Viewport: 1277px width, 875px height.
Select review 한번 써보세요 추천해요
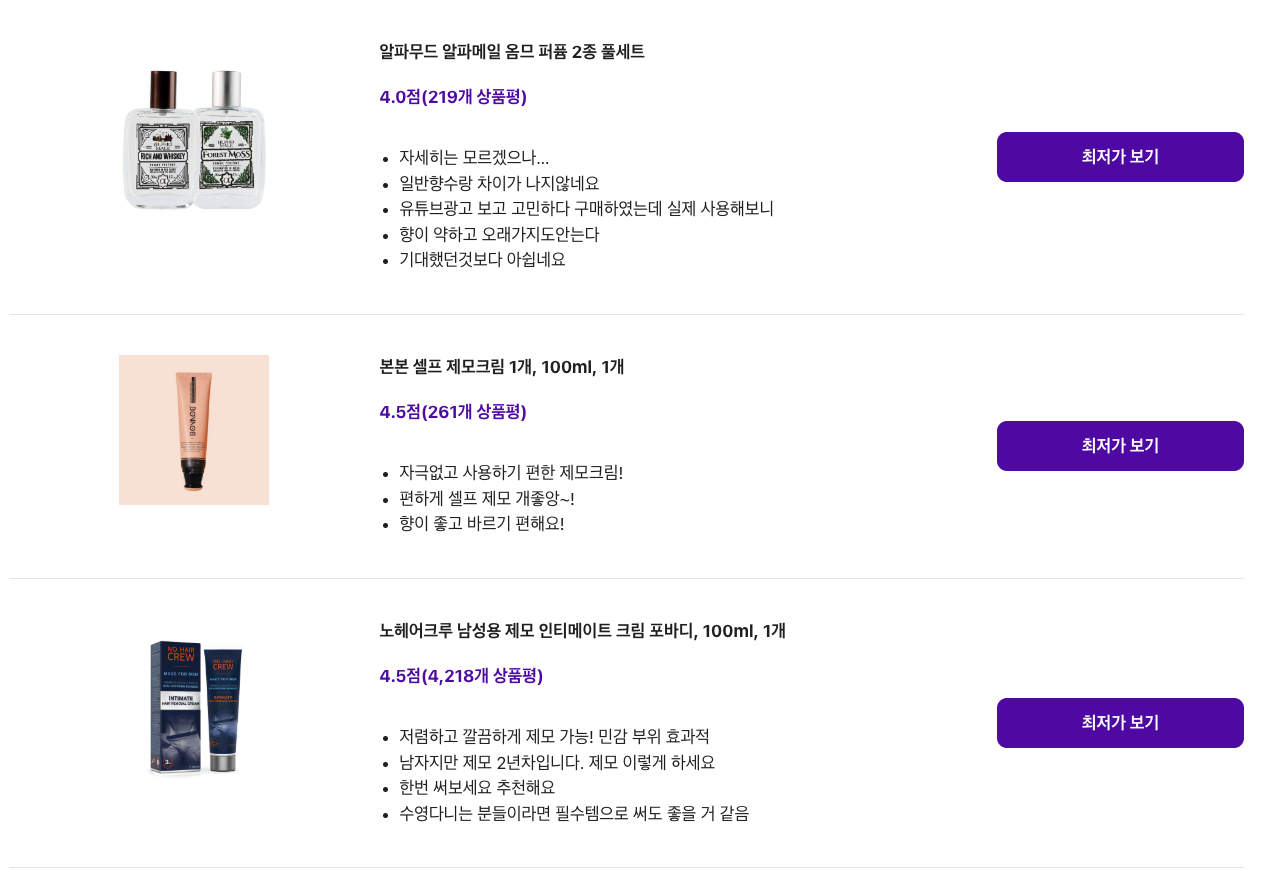(x=477, y=787)
